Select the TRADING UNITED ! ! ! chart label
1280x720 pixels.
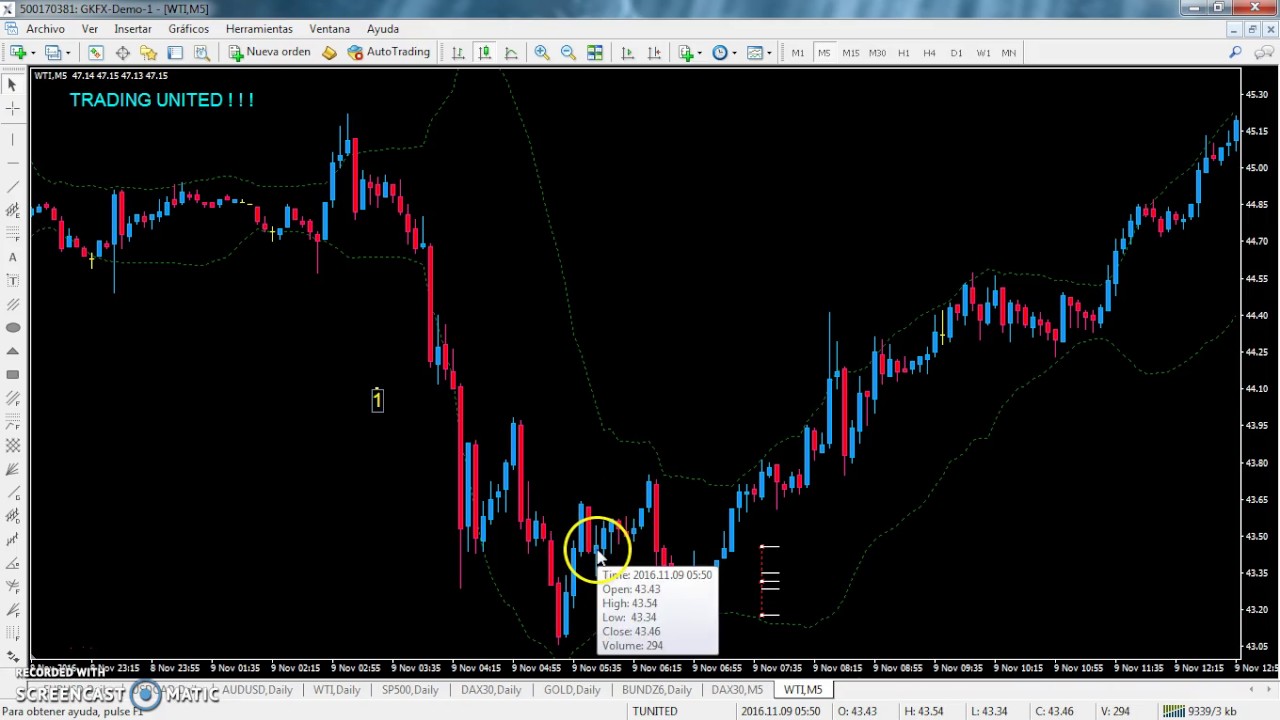pos(162,100)
